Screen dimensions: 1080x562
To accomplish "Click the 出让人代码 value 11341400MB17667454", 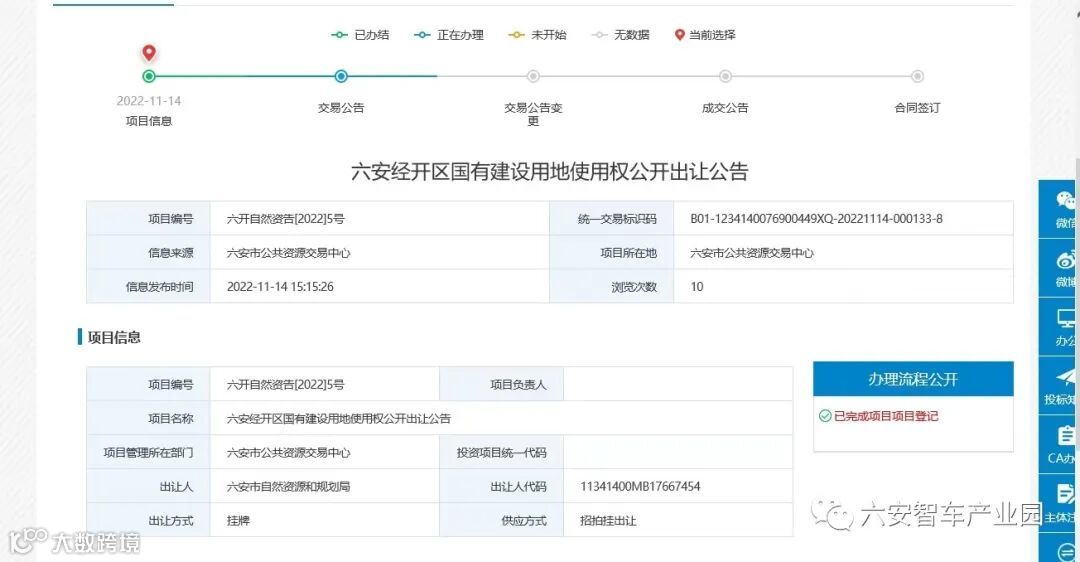I will 641,486.
